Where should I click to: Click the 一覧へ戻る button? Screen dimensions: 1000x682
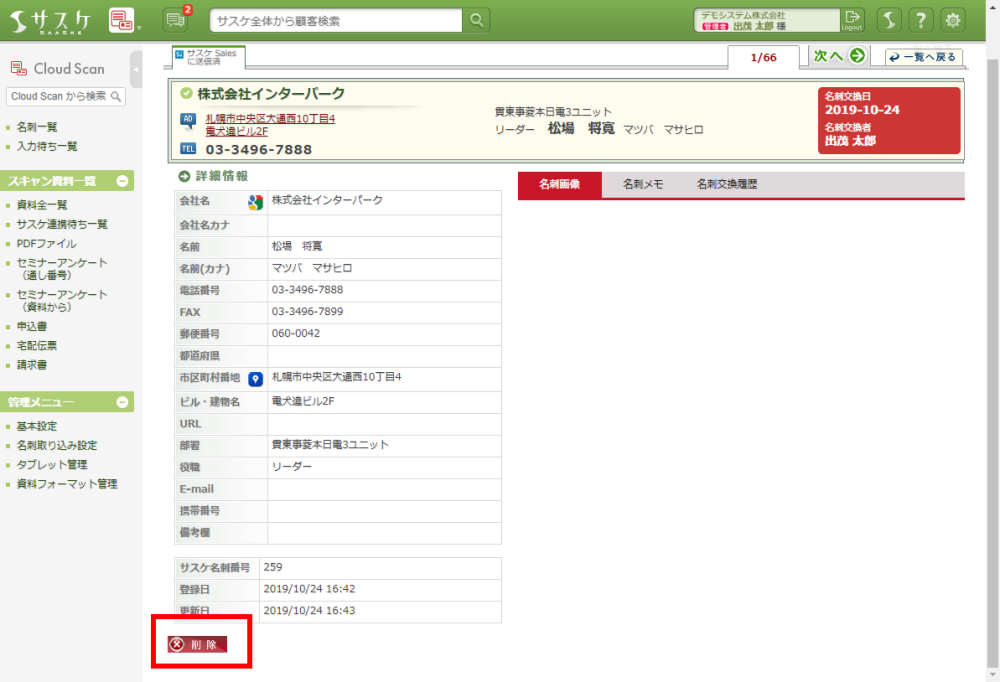click(x=920, y=57)
